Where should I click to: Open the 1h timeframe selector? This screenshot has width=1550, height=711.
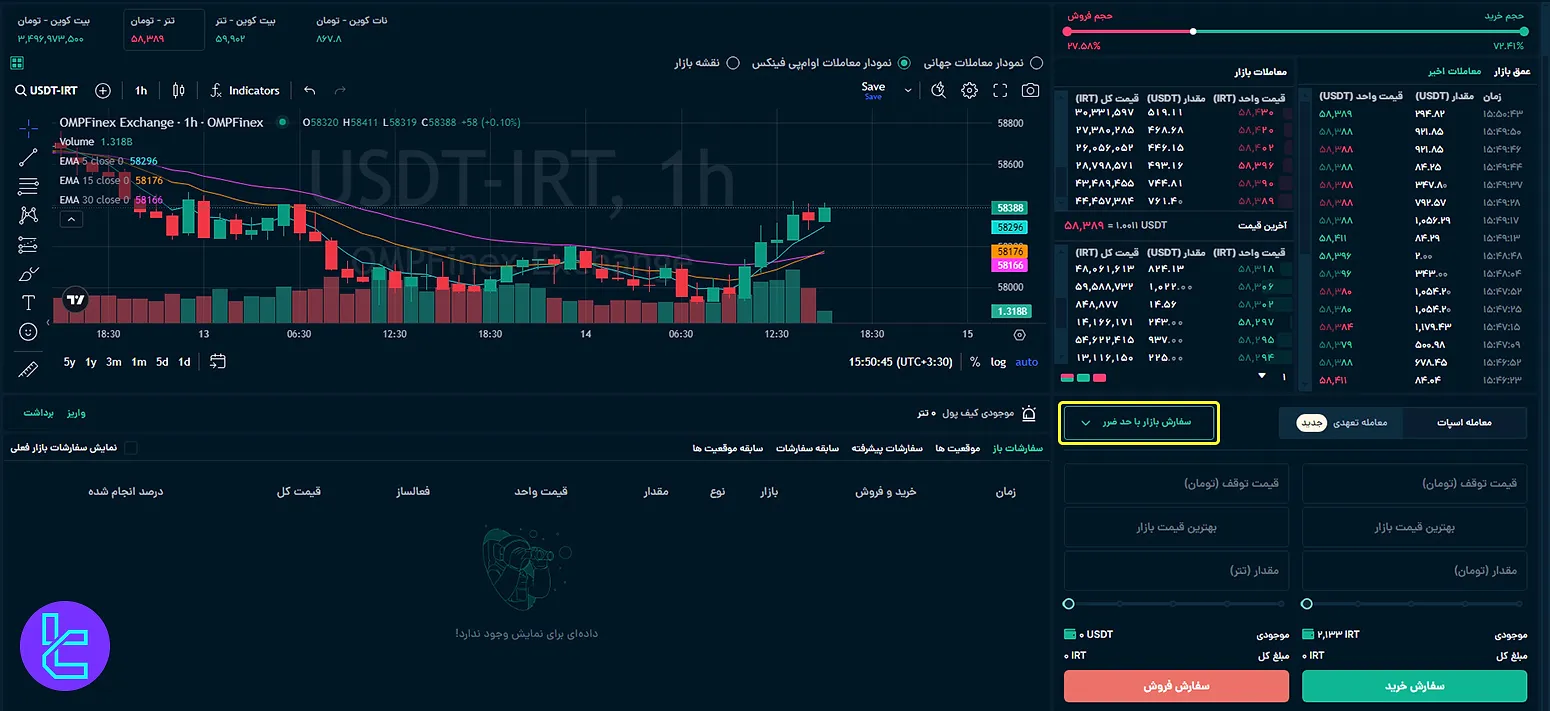point(140,90)
